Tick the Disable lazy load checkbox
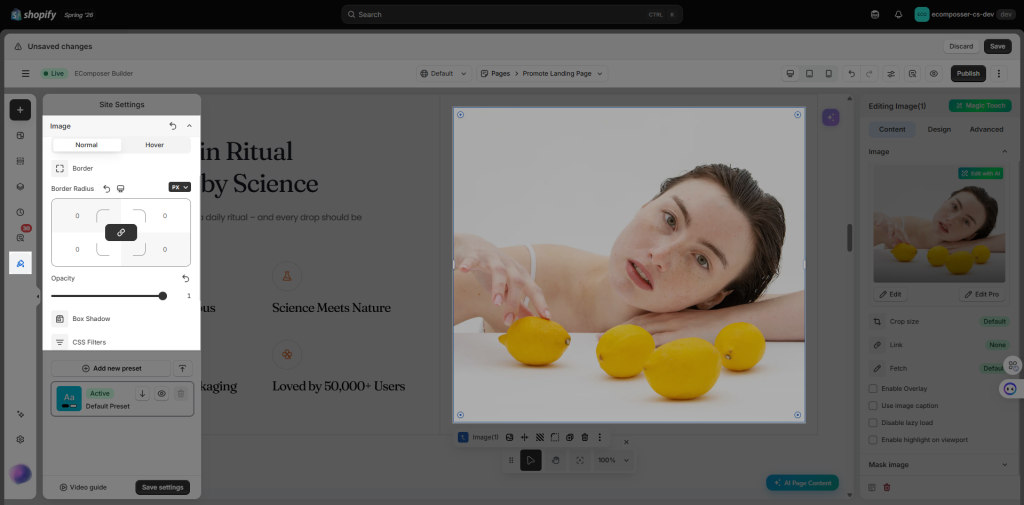1024x505 pixels. coord(872,423)
